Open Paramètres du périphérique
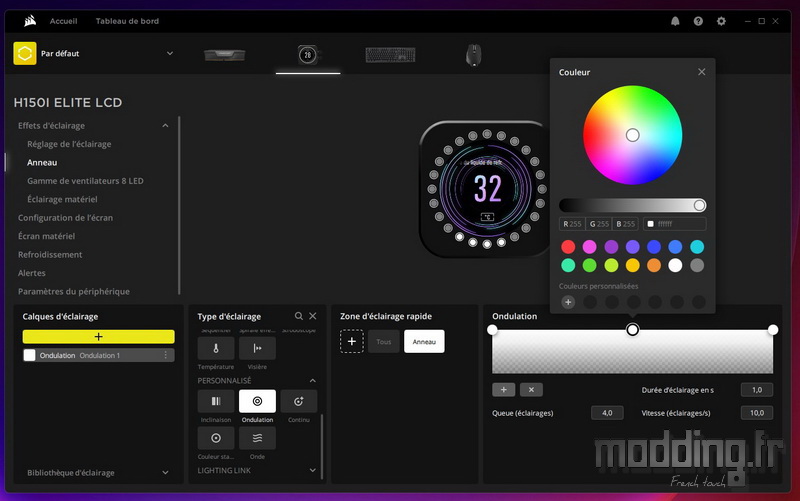The width and height of the screenshot is (800, 501). (x=73, y=291)
